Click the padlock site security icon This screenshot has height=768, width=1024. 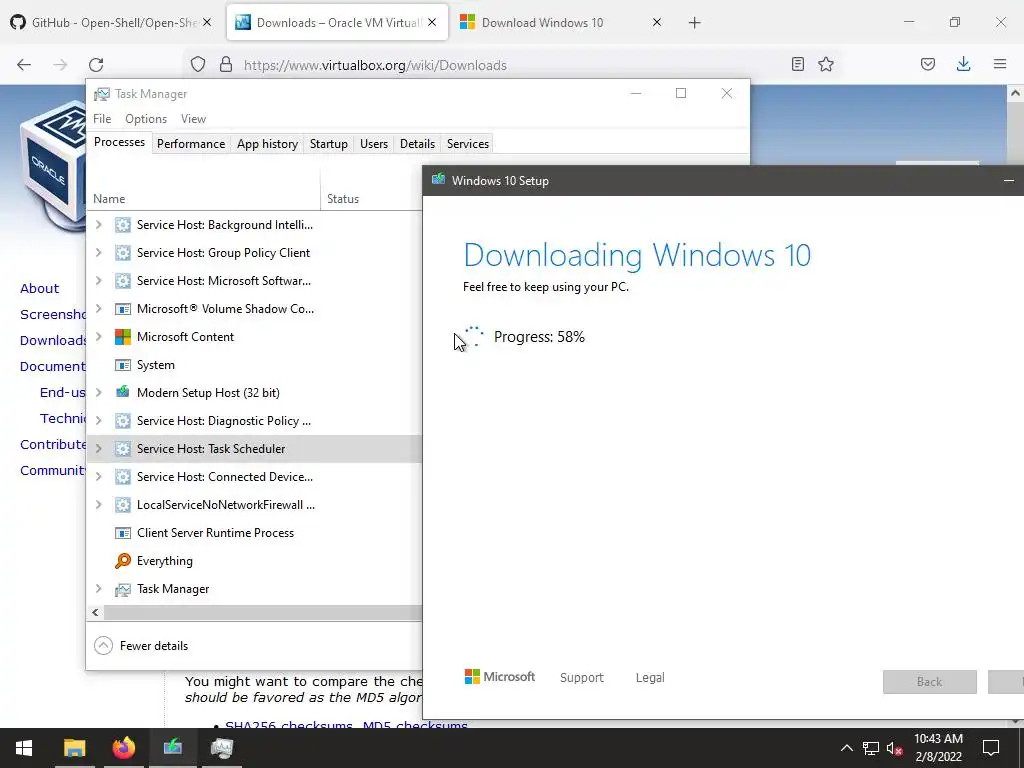coord(226,64)
